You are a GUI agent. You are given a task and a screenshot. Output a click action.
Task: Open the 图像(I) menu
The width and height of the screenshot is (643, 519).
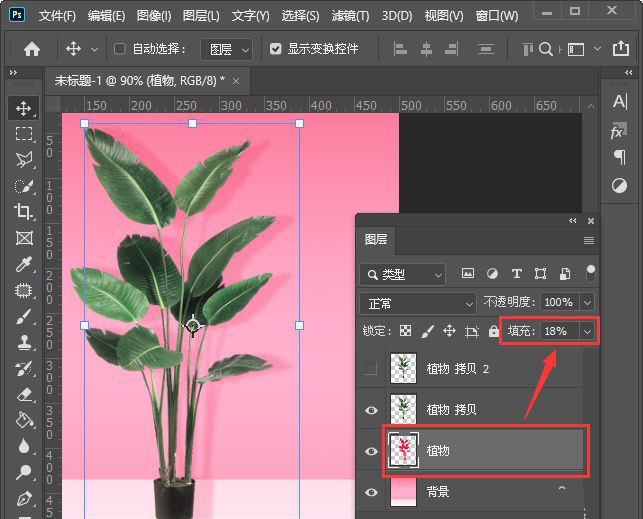(154, 16)
